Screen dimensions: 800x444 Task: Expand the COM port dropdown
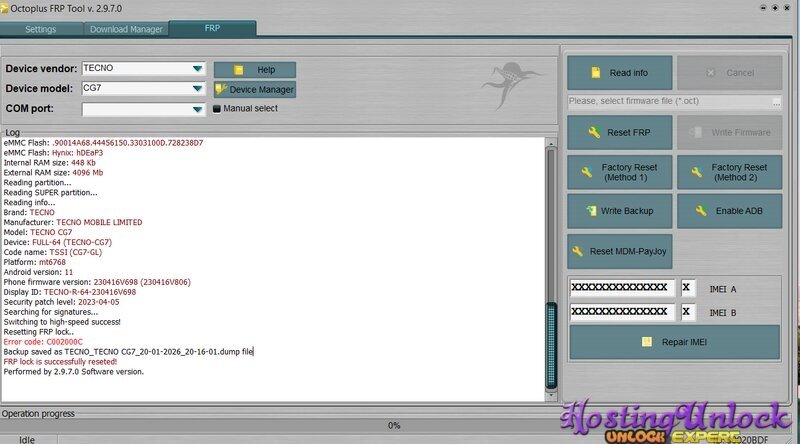[198, 109]
